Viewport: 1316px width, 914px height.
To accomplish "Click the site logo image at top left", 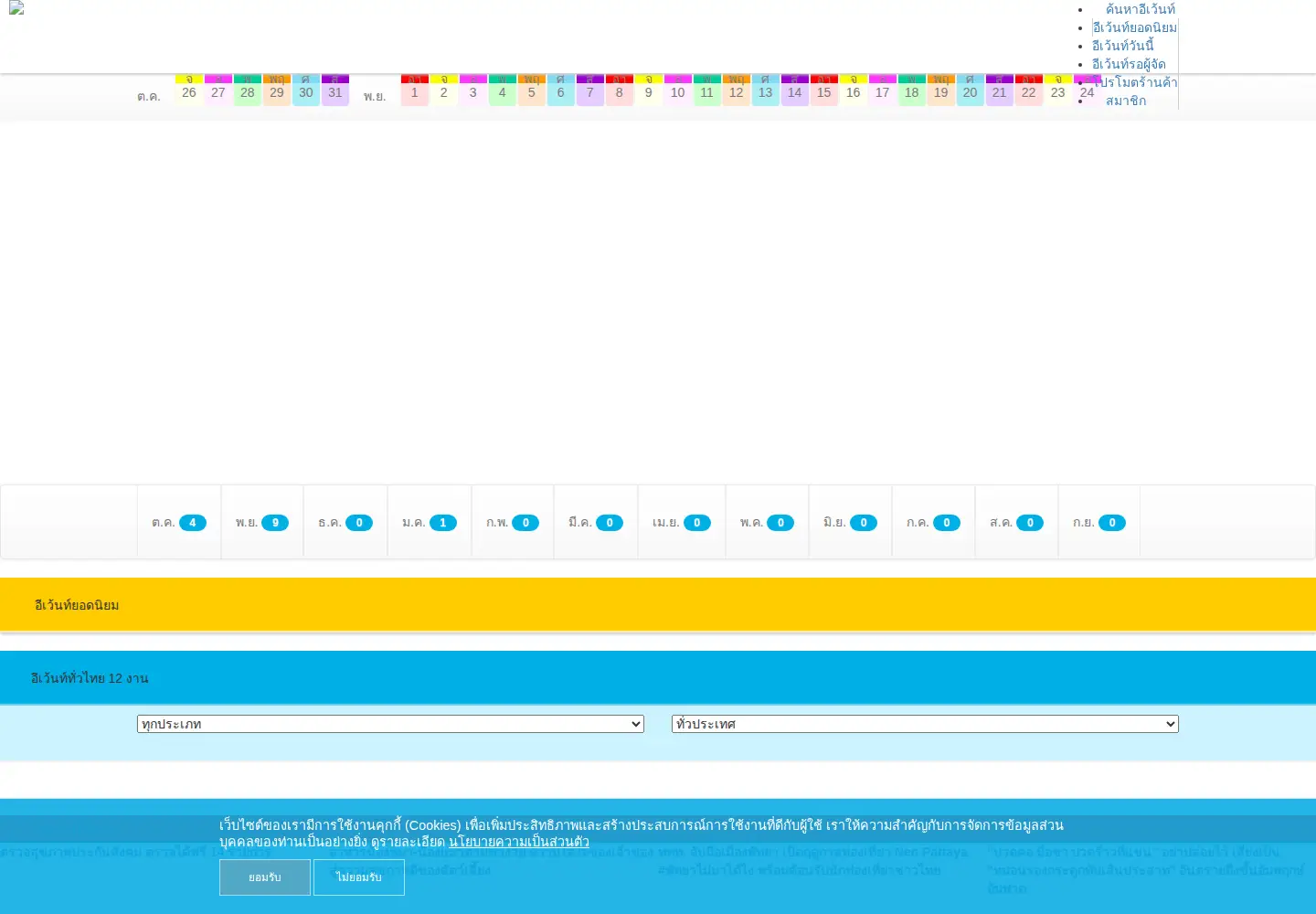I will [x=16, y=7].
